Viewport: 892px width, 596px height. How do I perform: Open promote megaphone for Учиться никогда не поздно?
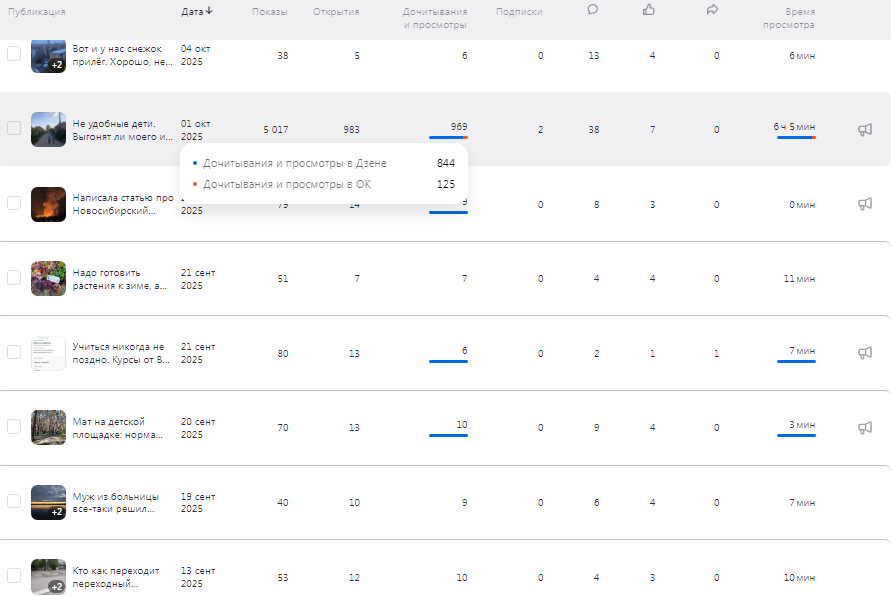point(865,353)
